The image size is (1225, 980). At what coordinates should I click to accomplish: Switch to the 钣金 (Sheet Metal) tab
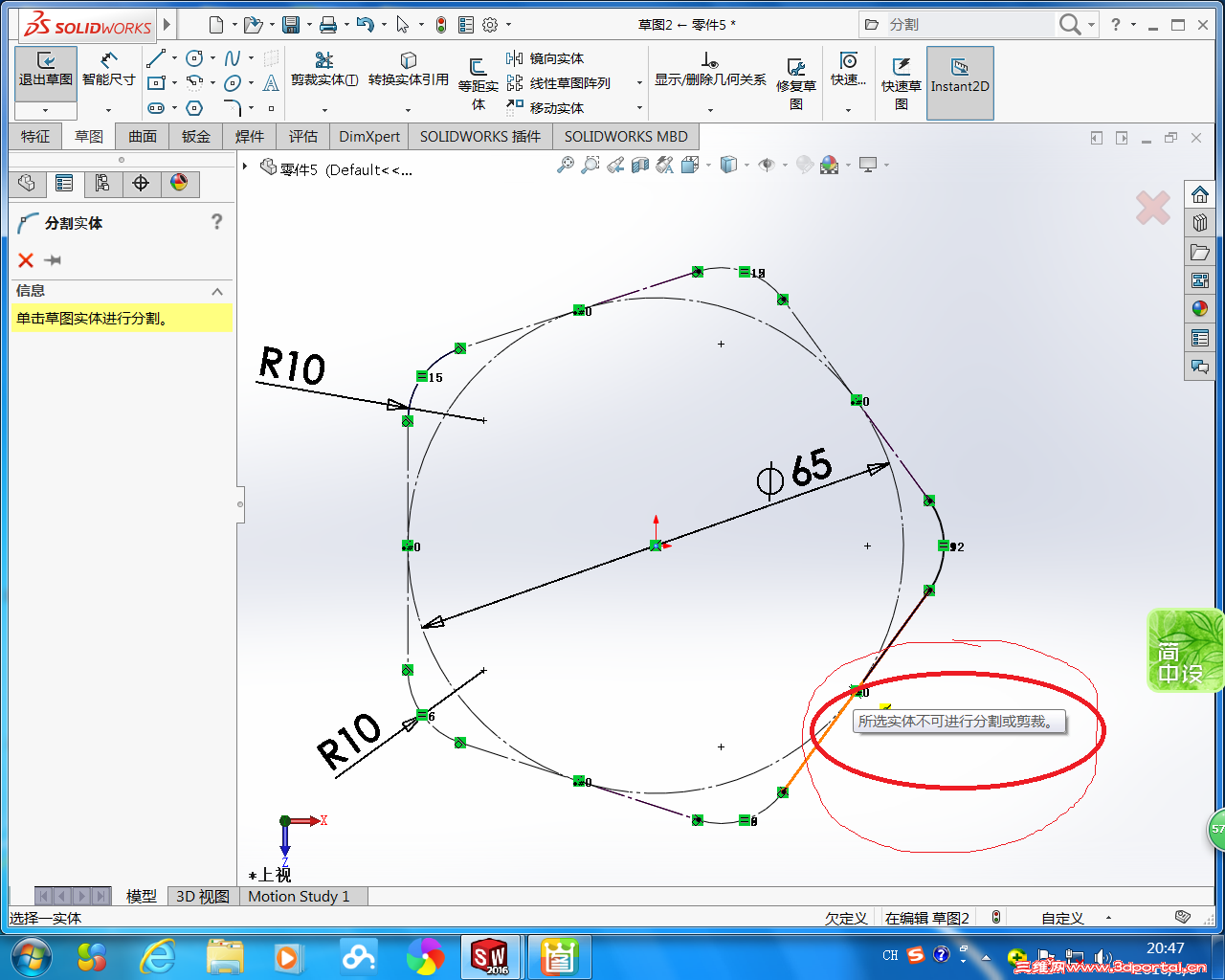[x=196, y=137]
